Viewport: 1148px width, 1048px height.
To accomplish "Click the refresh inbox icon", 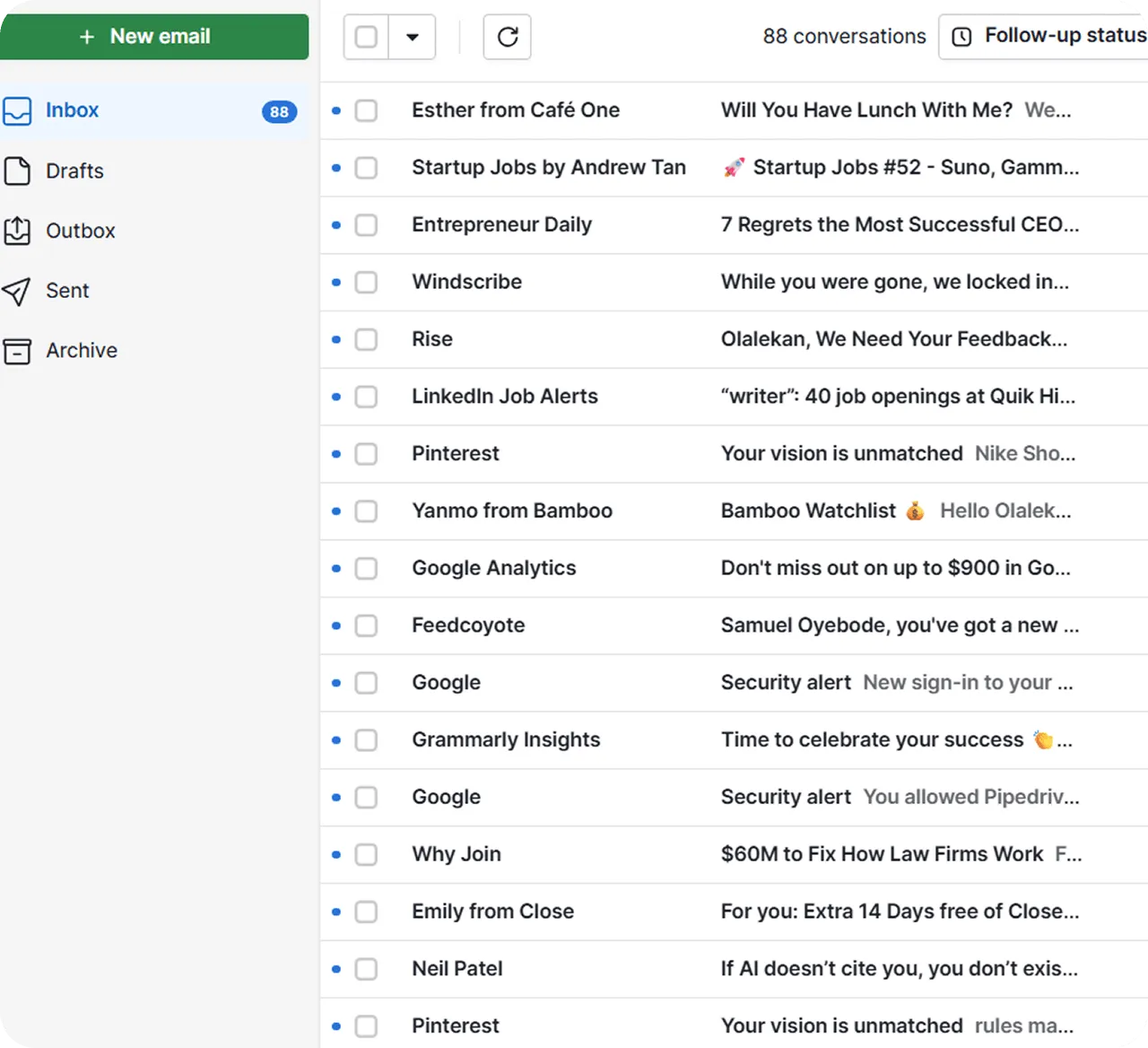I will [x=508, y=37].
